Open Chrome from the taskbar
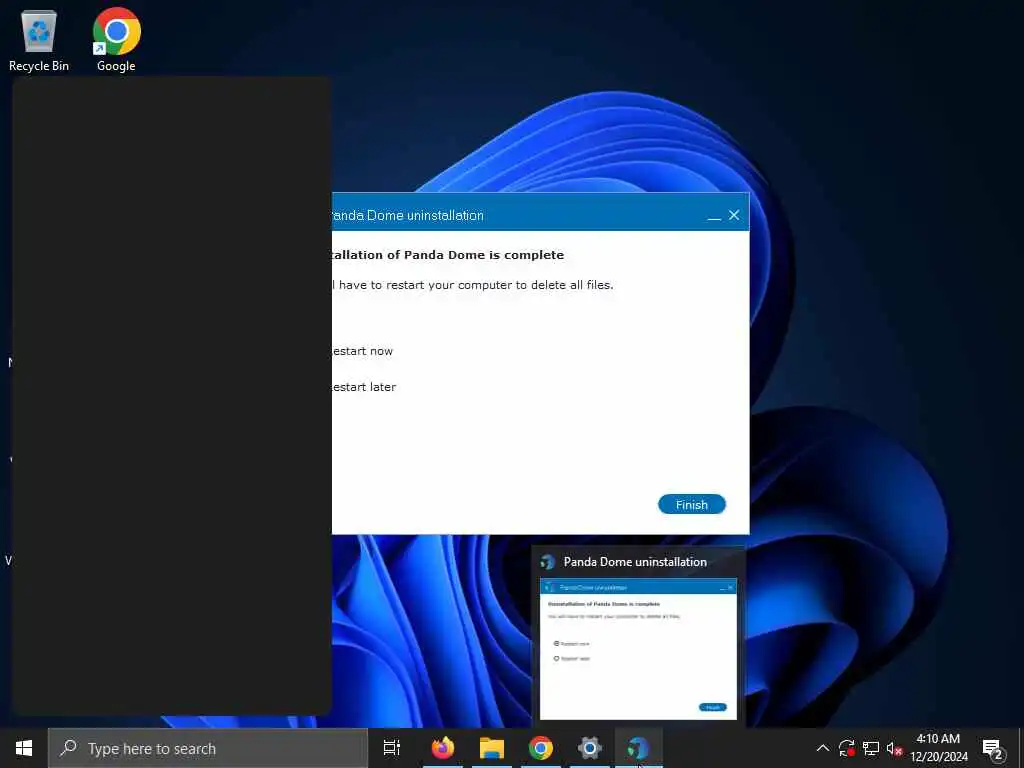1024x768 pixels. coord(541,748)
